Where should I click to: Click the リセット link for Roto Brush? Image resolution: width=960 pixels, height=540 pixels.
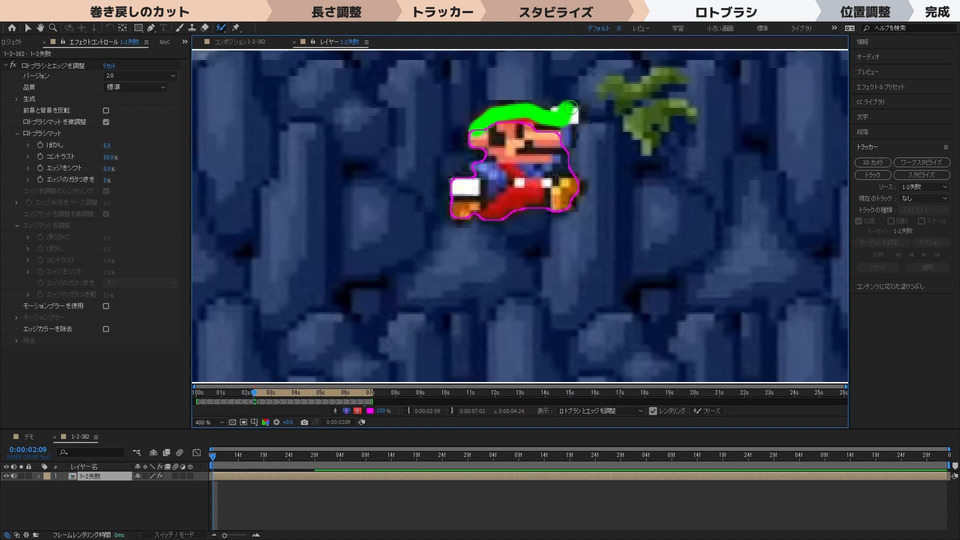[109, 65]
